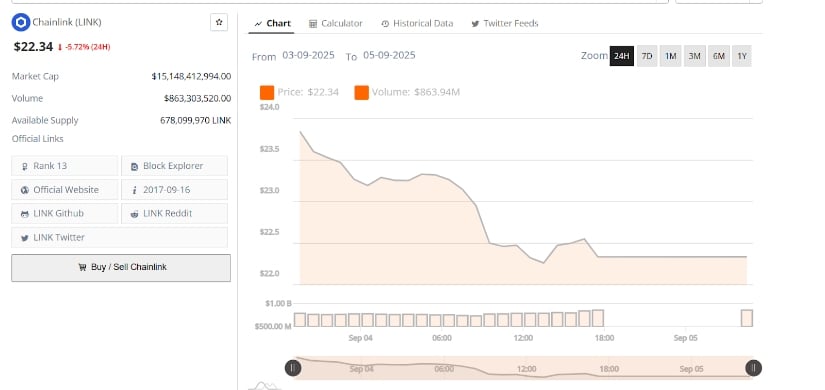Switch to Twitter Feeds tab

click(x=505, y=23)
